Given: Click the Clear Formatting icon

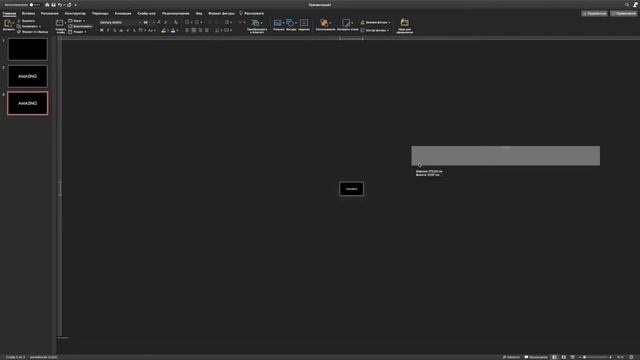Looking at the screenshot, I should (176, 22).
